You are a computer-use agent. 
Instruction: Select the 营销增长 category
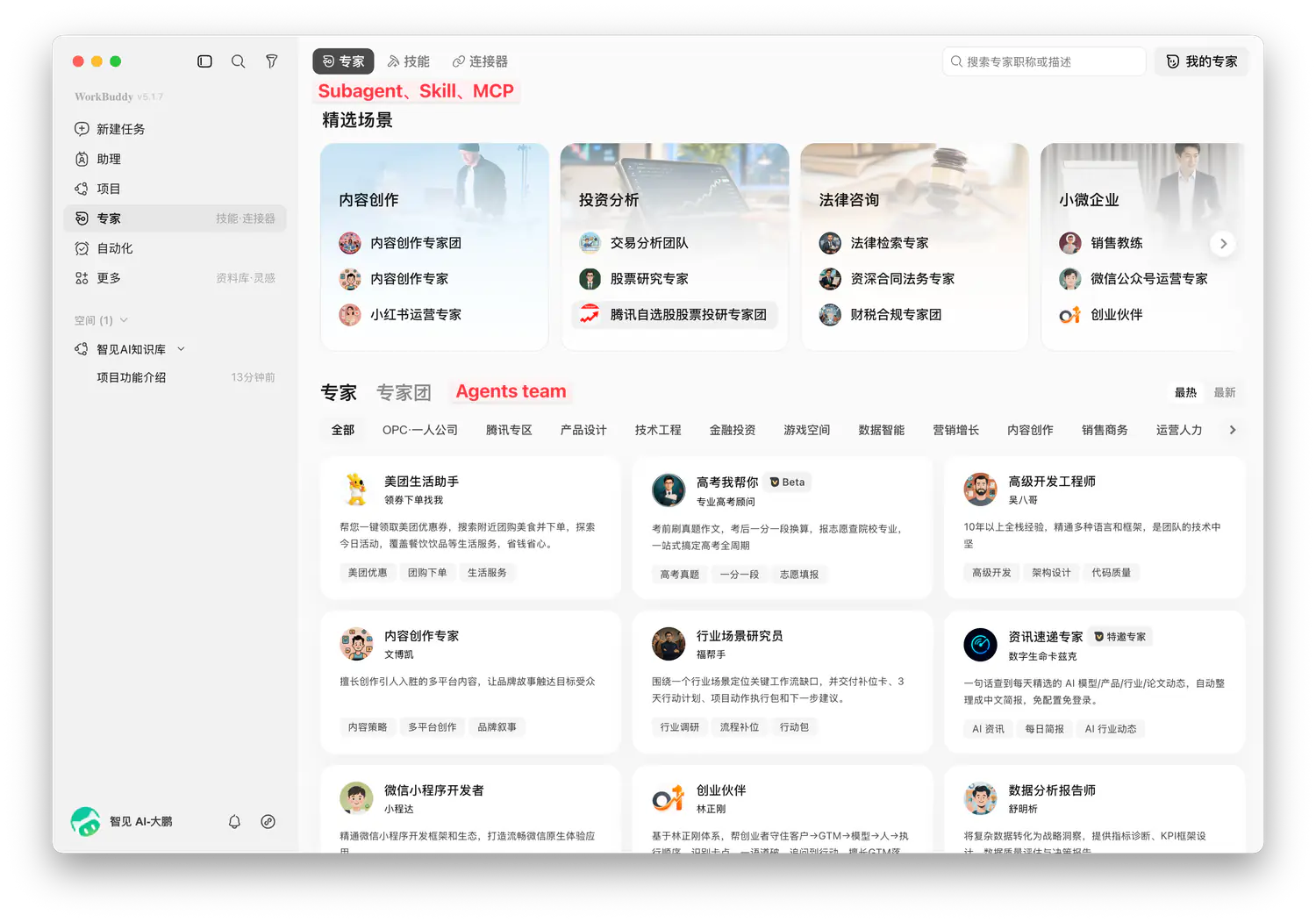pyautogui.click(x=956, y=430)
